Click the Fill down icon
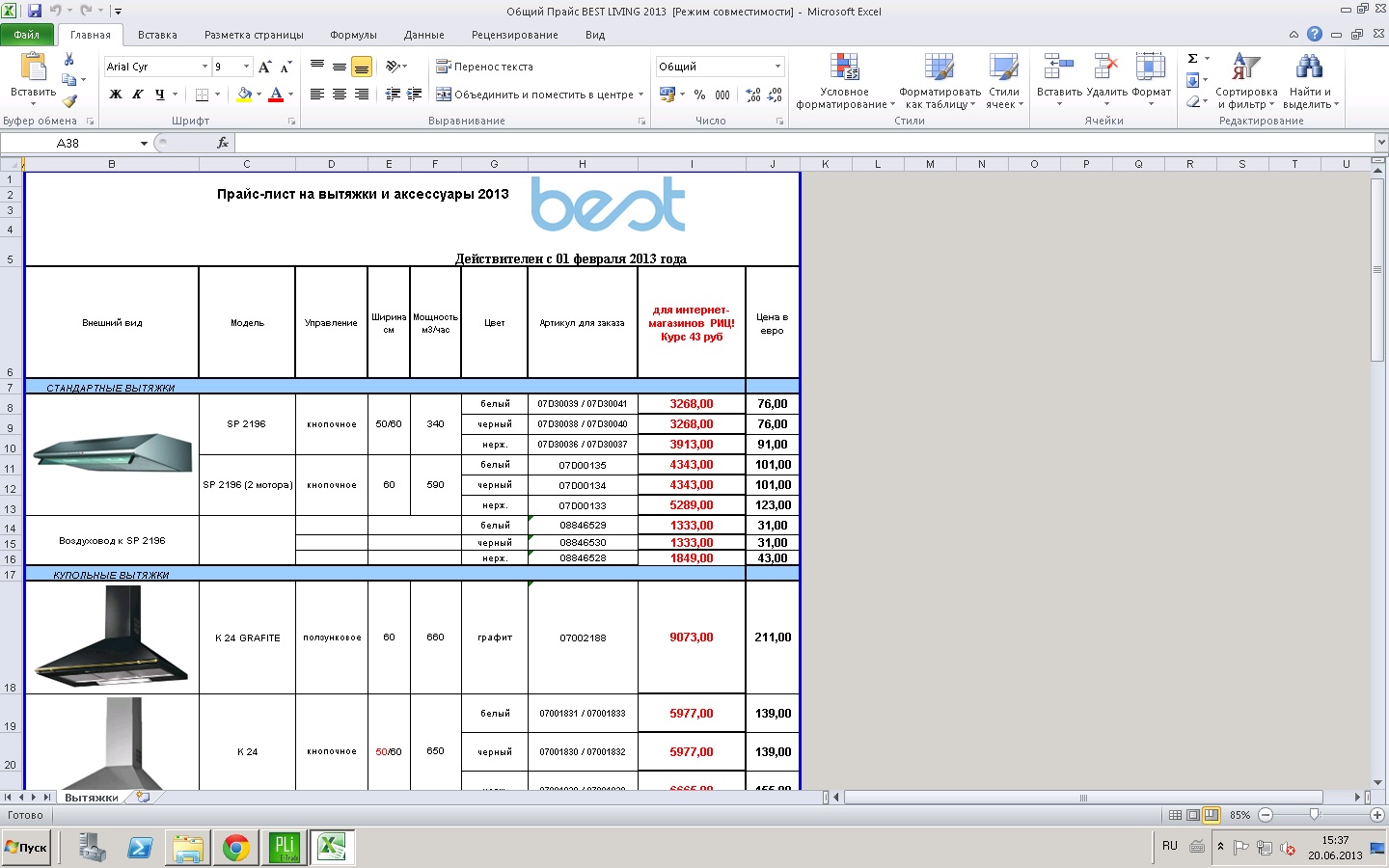This screenshot has height=868, width=1389. (x=1193, y=80)
